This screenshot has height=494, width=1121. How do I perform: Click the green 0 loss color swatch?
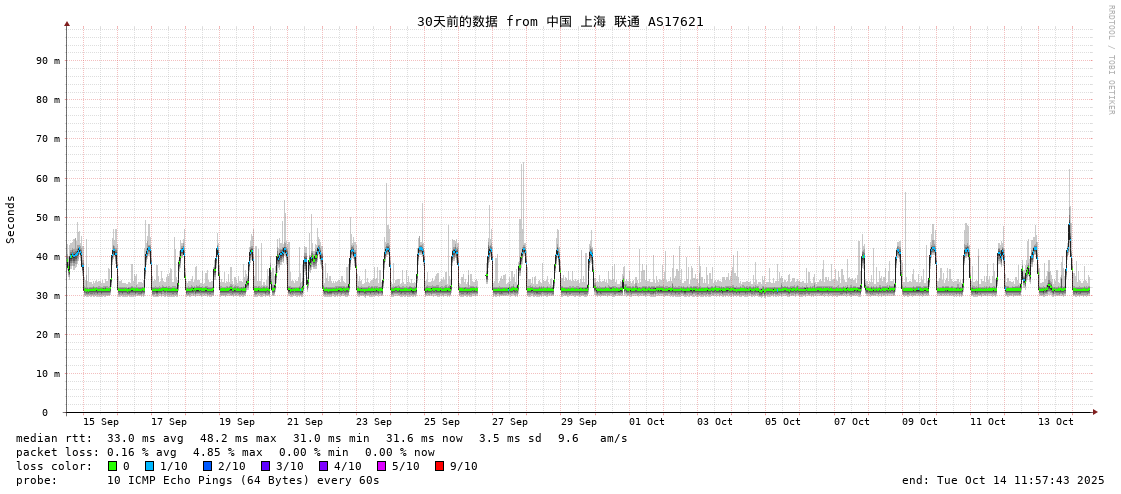112,466
